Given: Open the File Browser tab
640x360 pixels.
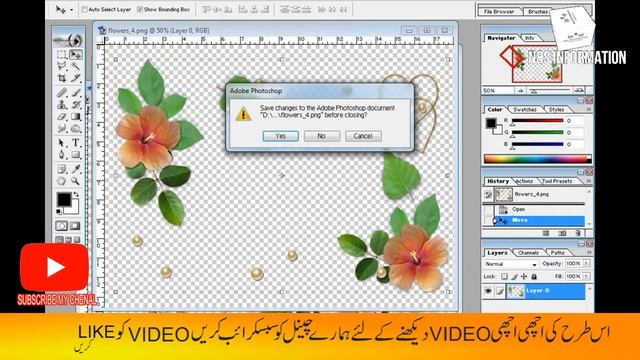Looking at the screenshot, I should coord(499,11).
